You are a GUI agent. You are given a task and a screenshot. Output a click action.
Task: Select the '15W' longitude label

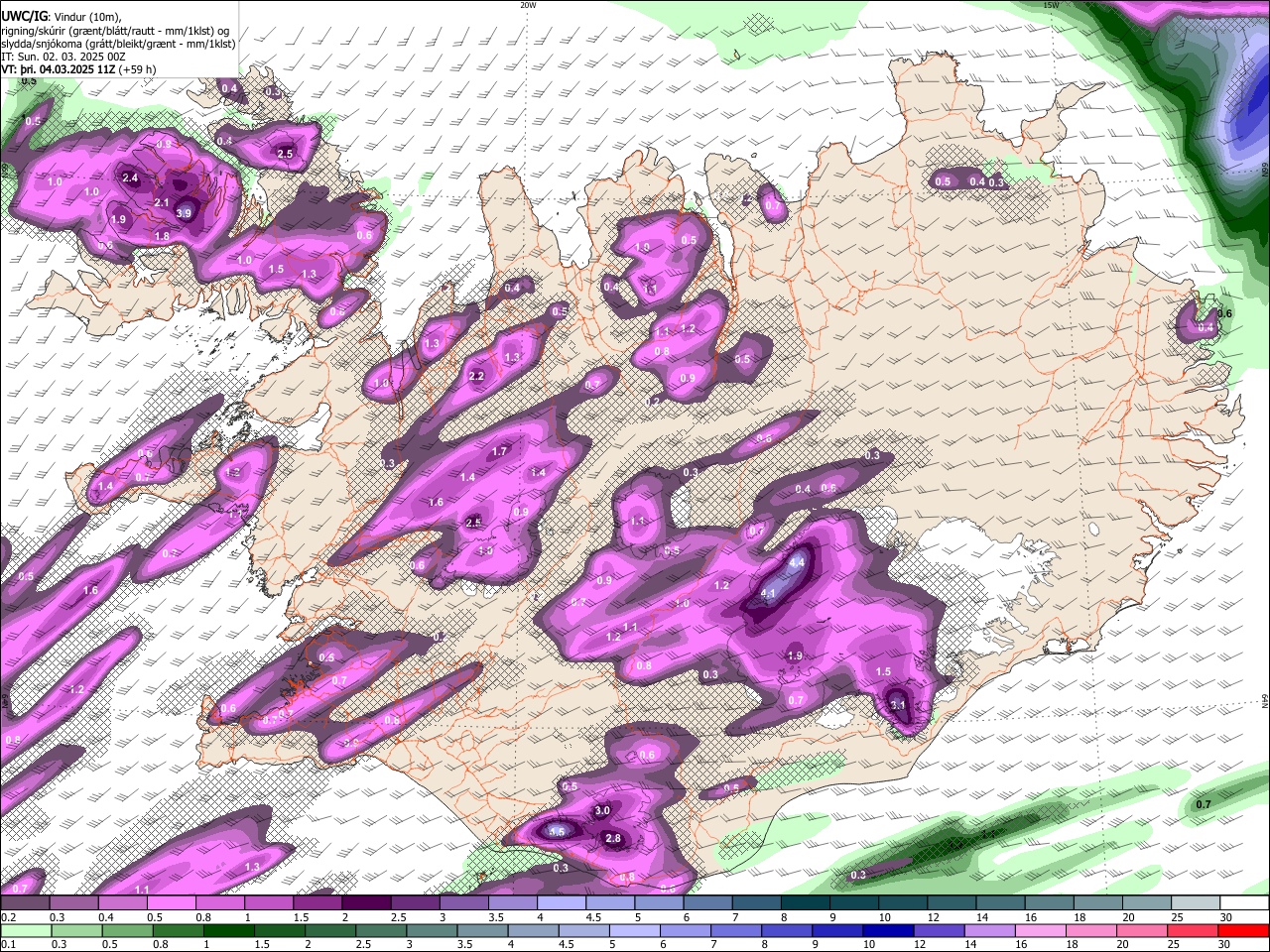tap(1051, 5)
